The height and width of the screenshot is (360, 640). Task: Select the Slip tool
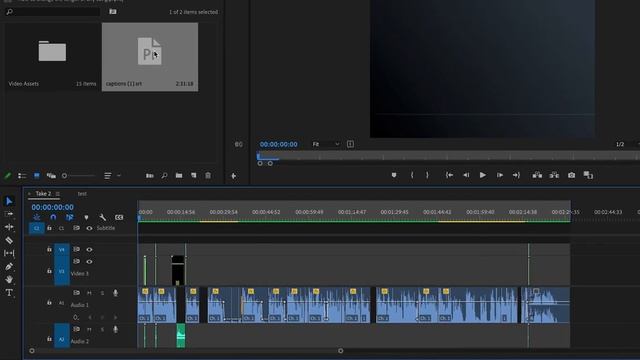click(x=9, y=253)
